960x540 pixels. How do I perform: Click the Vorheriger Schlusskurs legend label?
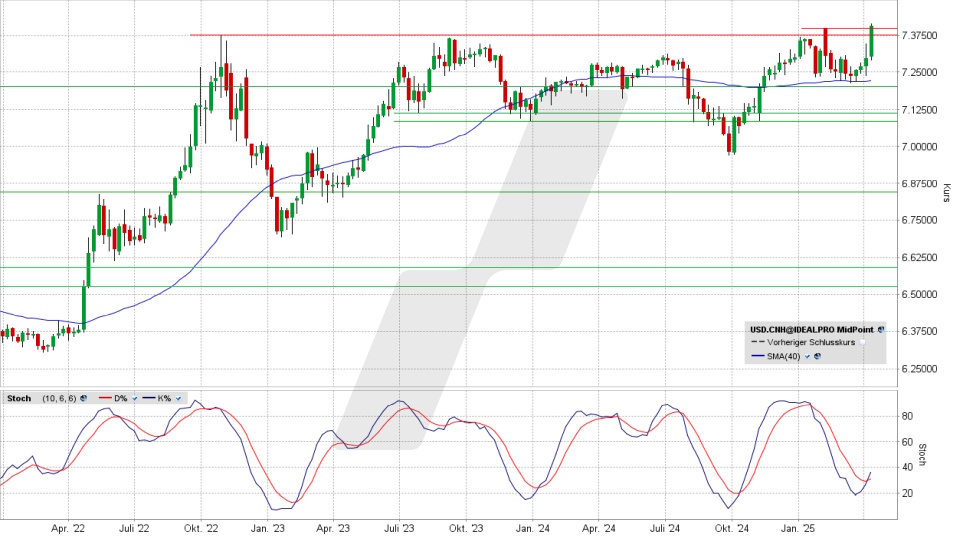(x=811, y=342)
